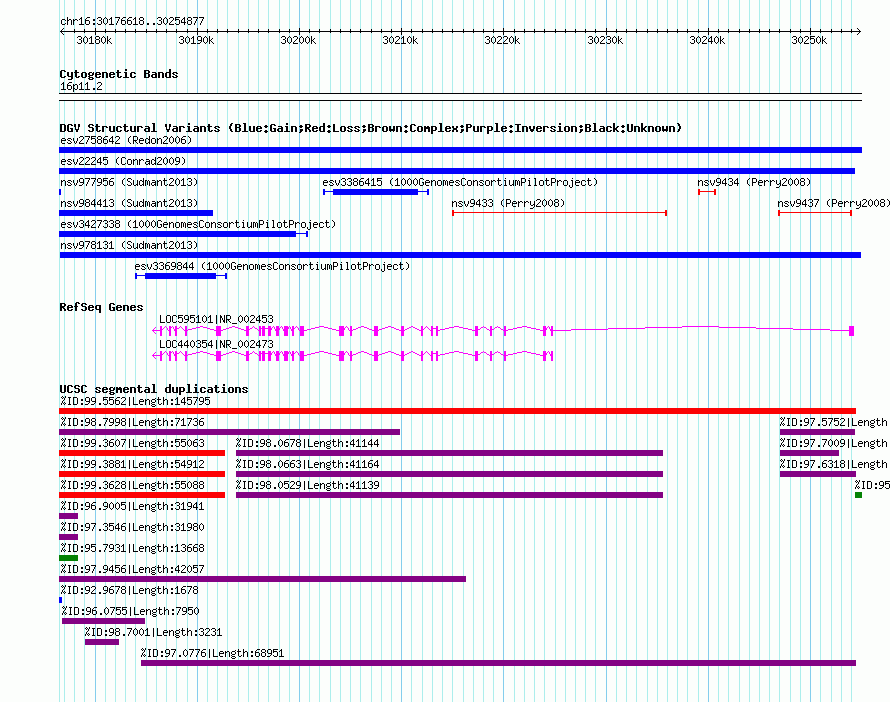This screenshot has height=702, width=890.
Task: Select duplication %ID:99.3607|Length:55063
Action: point(132,443)
